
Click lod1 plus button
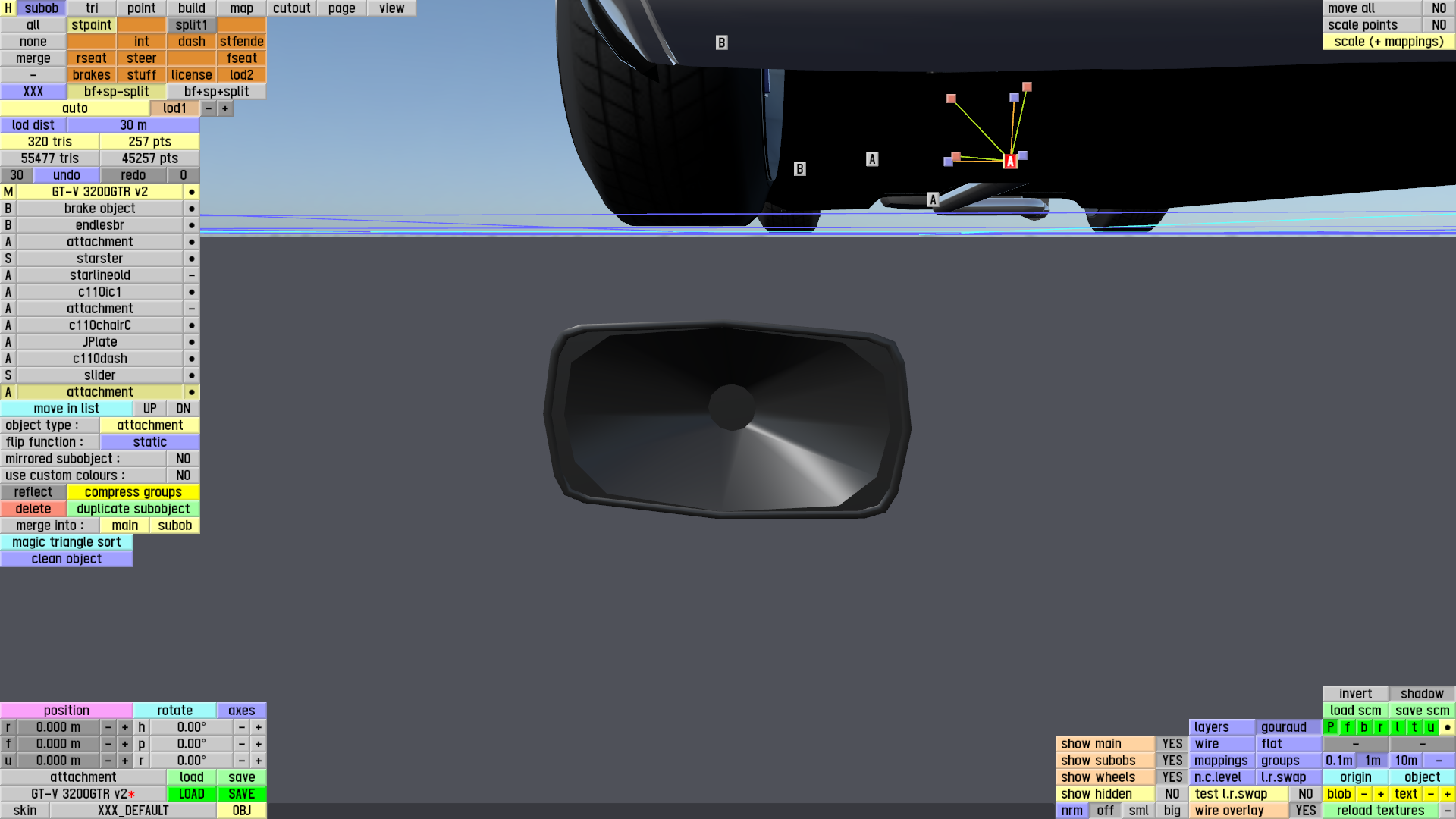coord(225,108)
